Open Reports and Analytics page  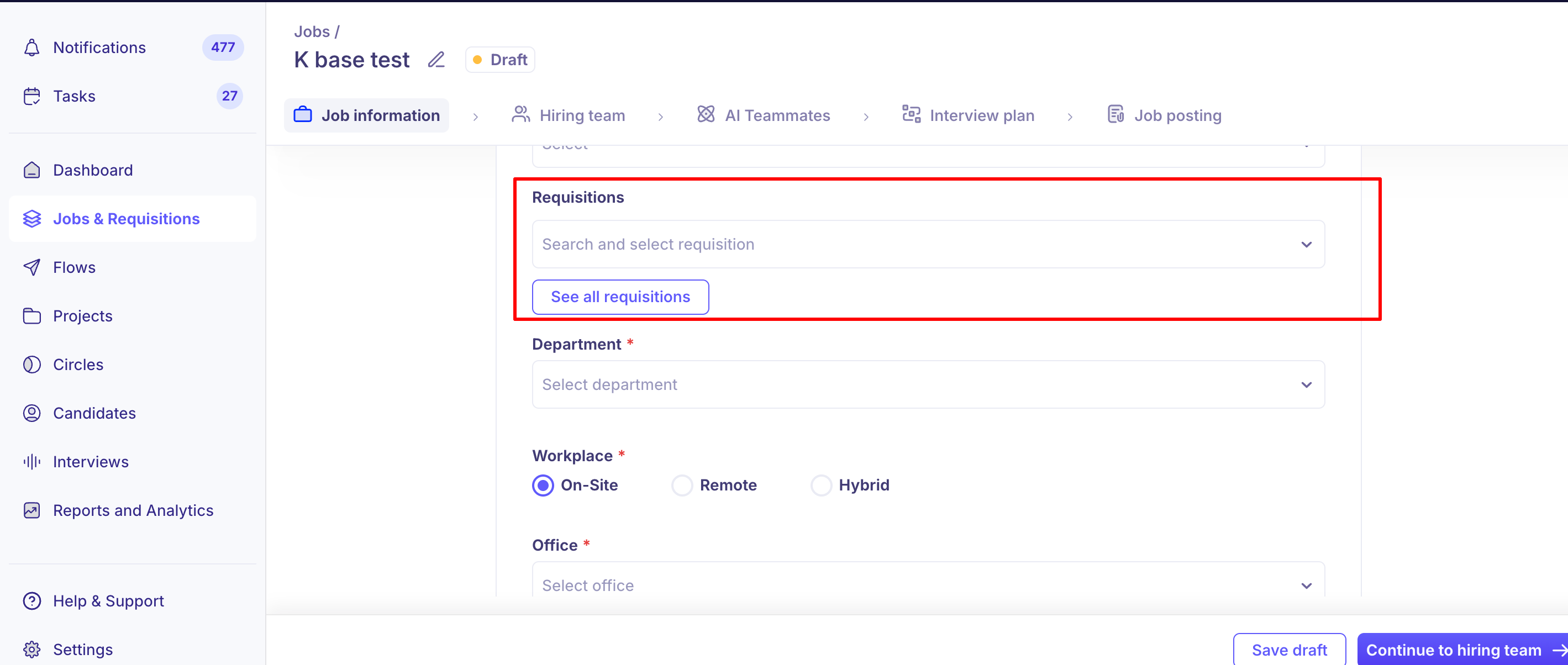133,511
